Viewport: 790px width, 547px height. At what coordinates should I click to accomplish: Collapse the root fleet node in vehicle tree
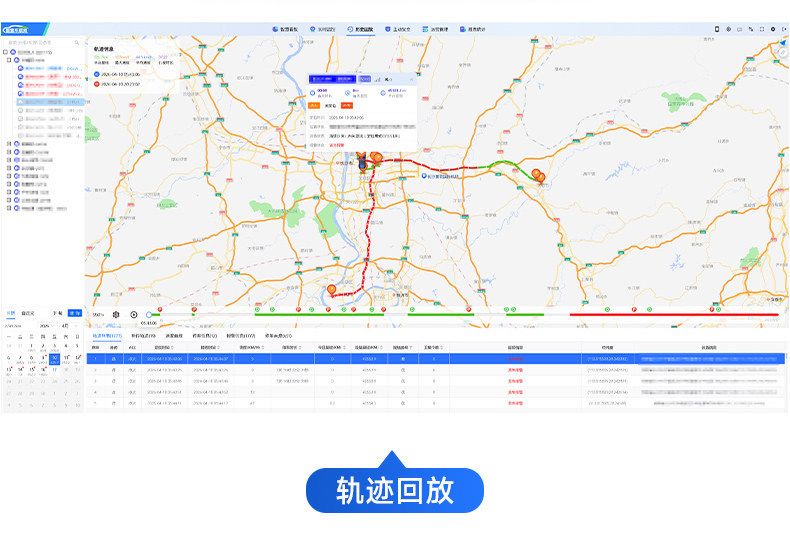tap(6, 52)
